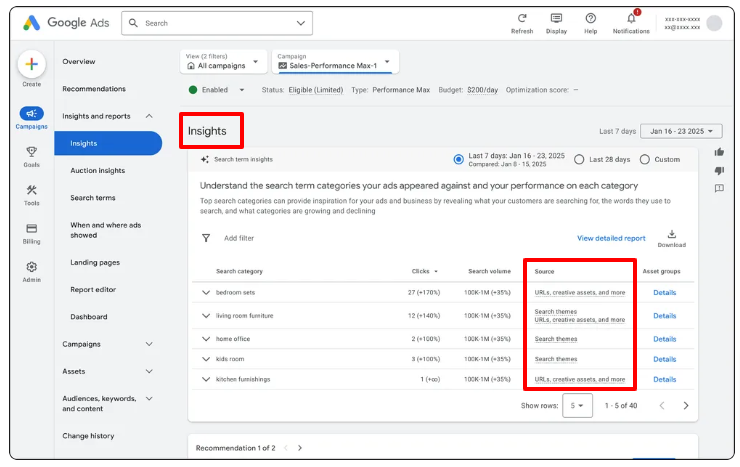This screenshot has height=467, width=740.
Task: Open the Admin gear icon
Action: (x=32, y=267)
